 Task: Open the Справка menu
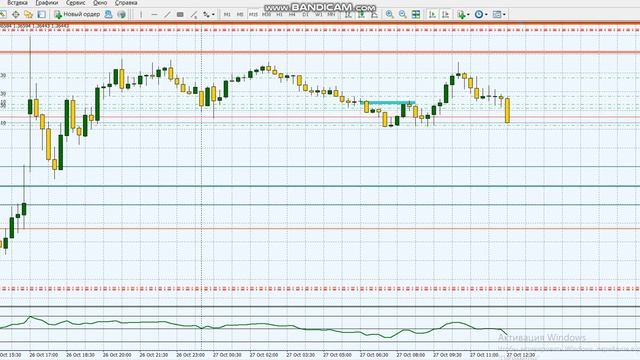[x=126, y=2]
